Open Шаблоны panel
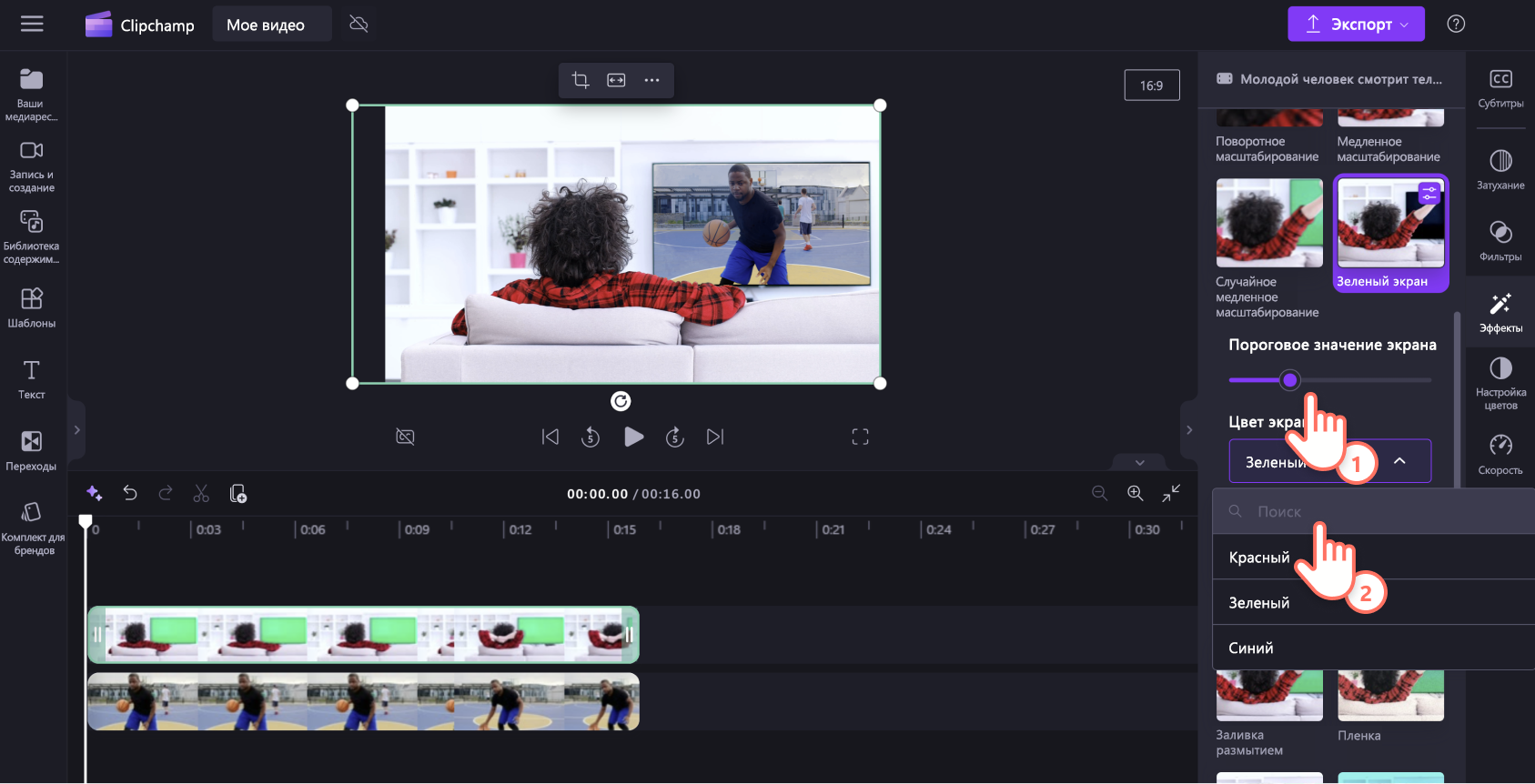This screenshot has height=784, width=1535. [x=32, y=308]
